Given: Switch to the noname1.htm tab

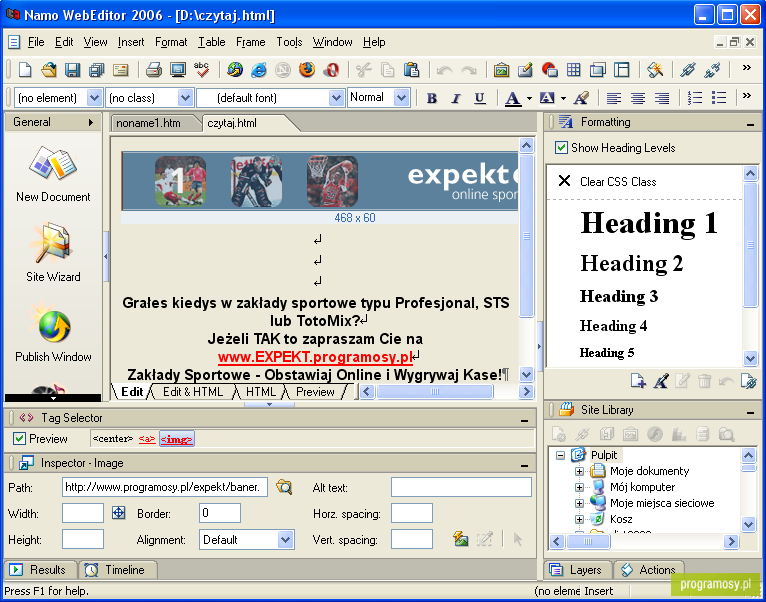Looking at the screenshot, I should (x=149, y=123).
